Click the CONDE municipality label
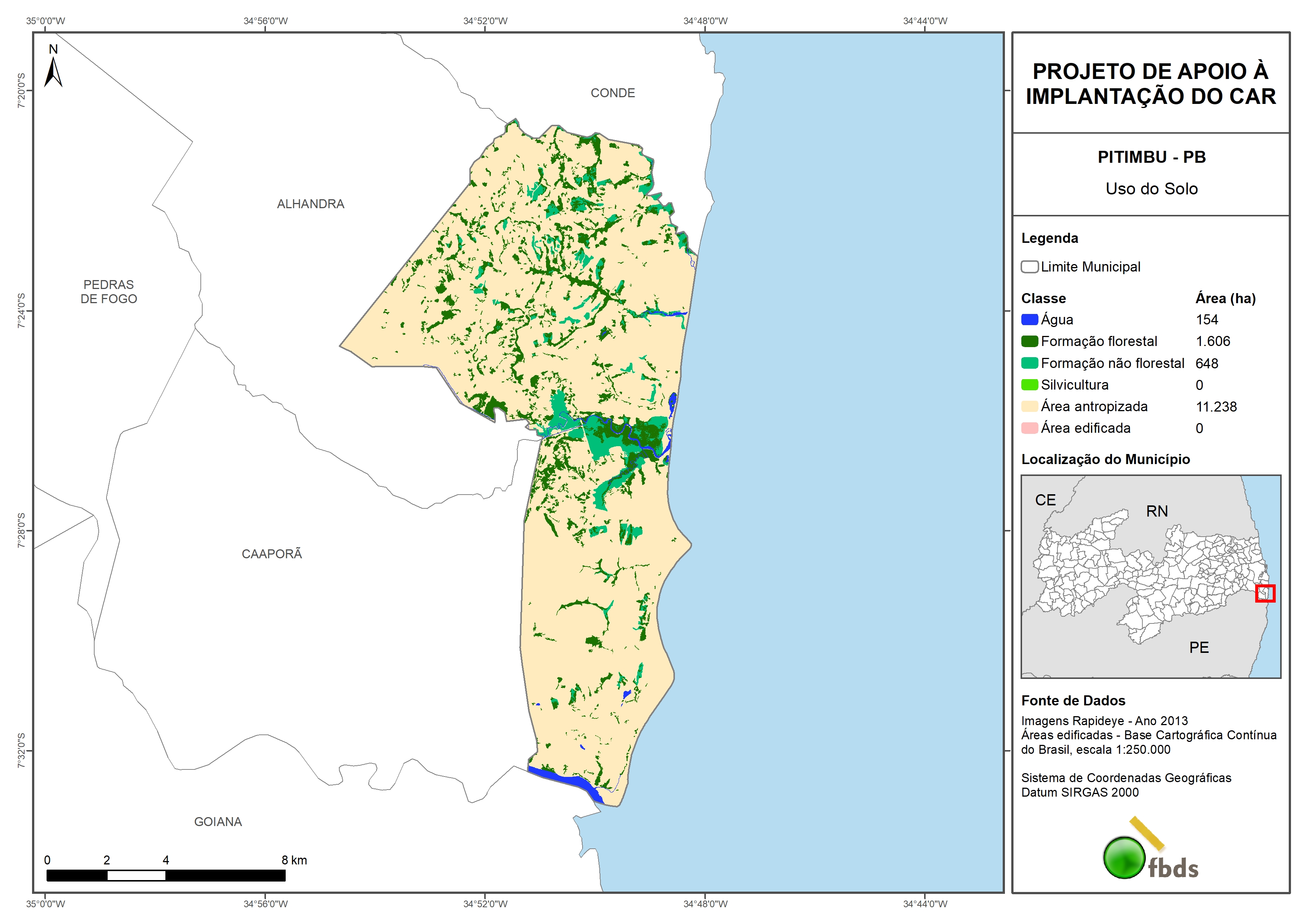 pos(612,93)
